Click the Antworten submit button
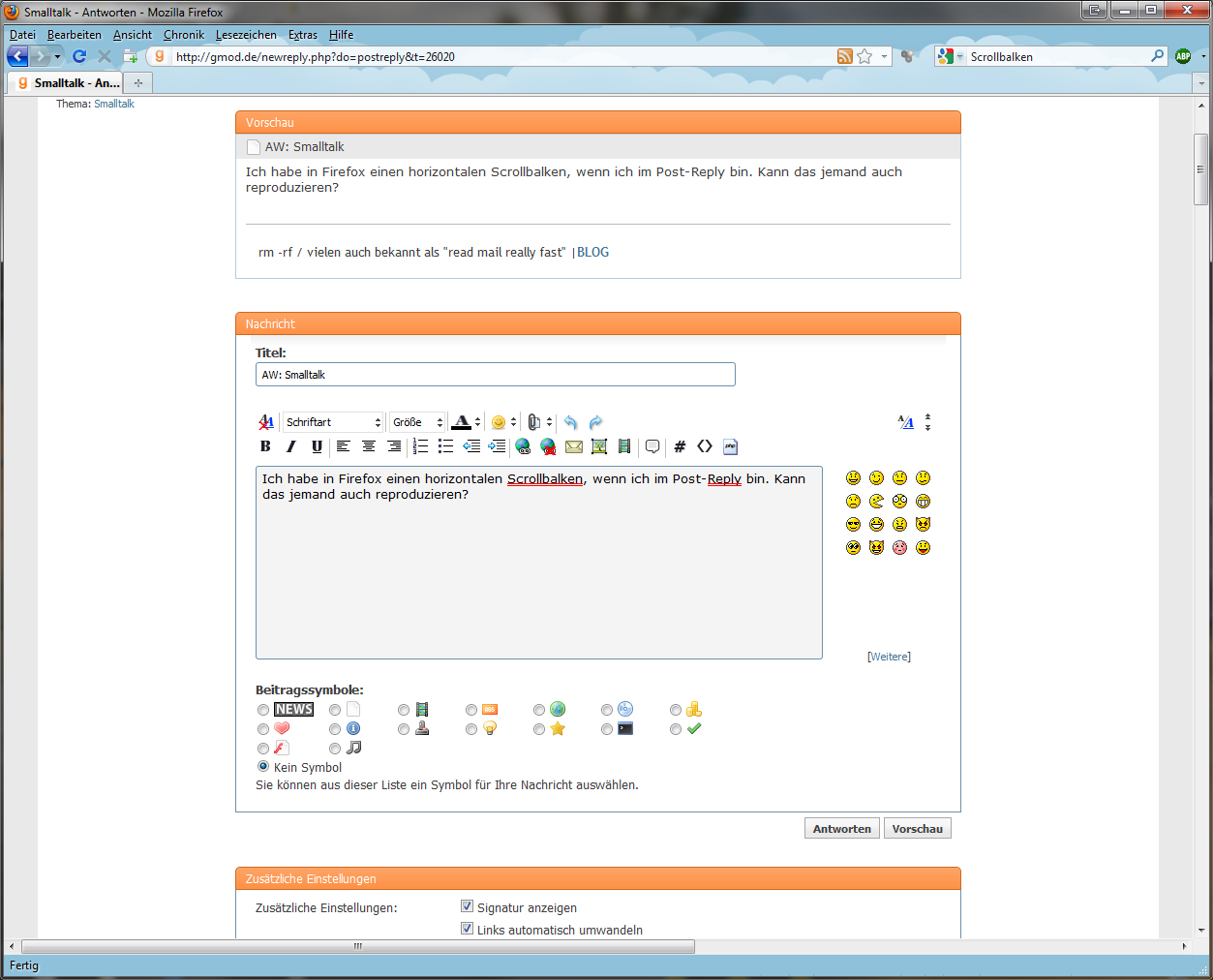This screenshot has width=1213, height=980. (x=842, y=829)
